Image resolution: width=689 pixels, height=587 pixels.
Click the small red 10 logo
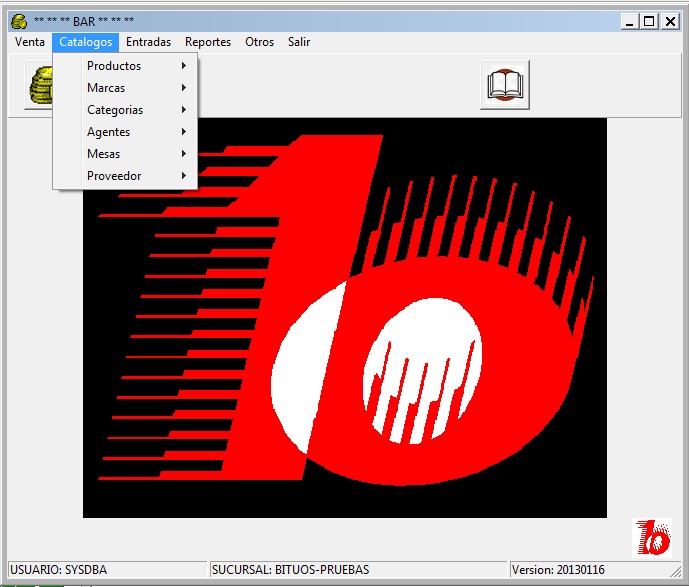pyautogui.click(x=652, y=538)
